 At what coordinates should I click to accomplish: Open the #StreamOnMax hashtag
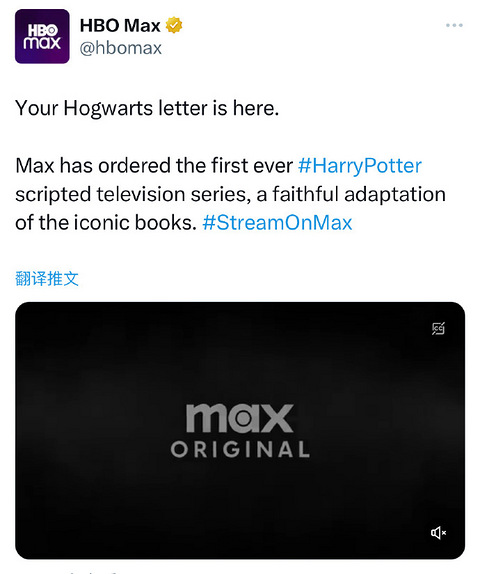pos(277,223)
